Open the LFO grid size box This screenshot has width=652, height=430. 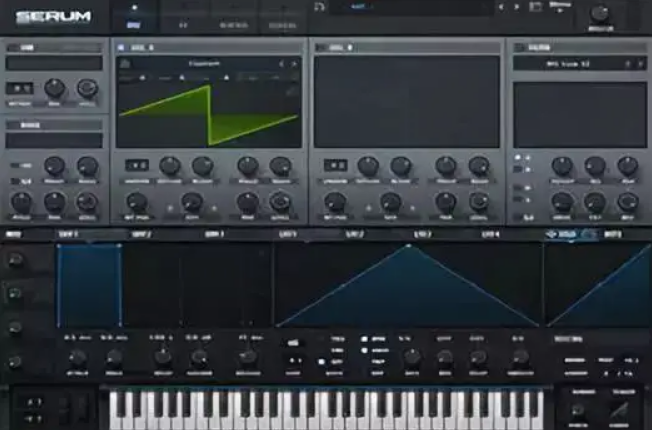coord(294,361)
